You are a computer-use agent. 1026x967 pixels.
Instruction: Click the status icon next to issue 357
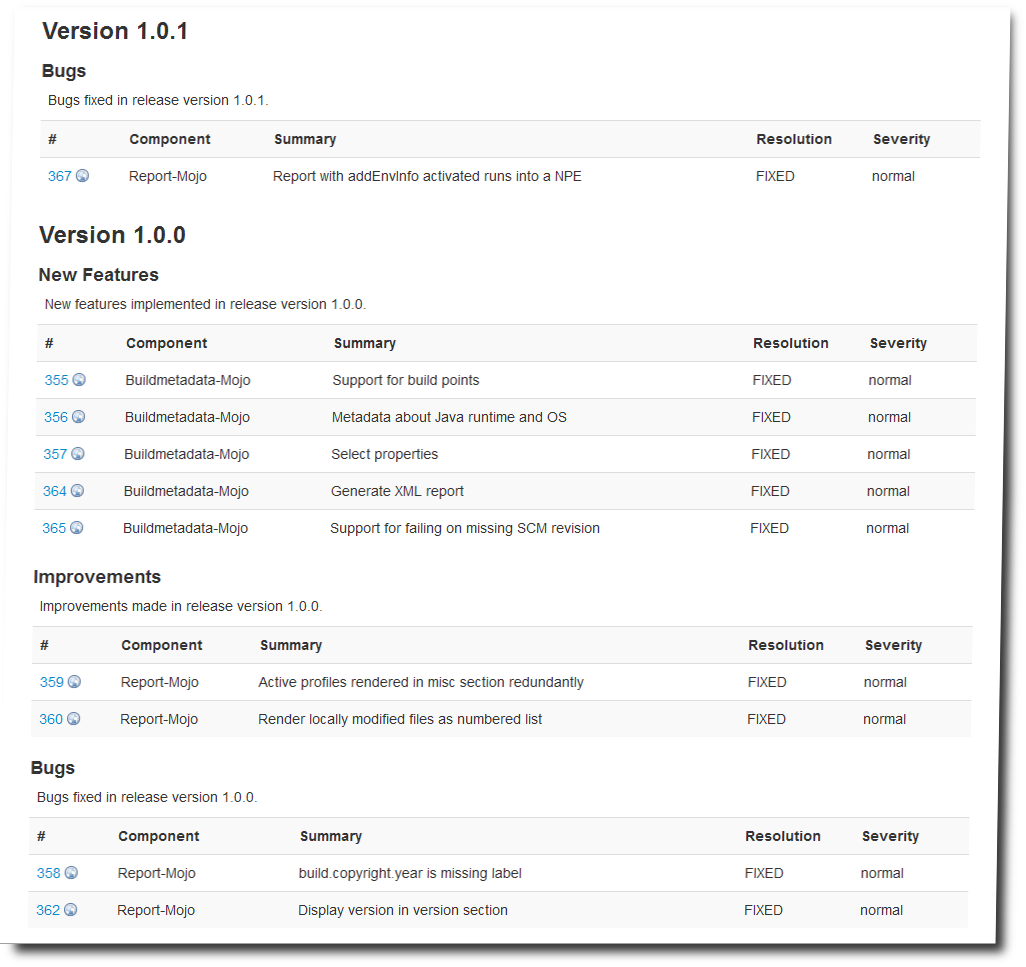78,454
